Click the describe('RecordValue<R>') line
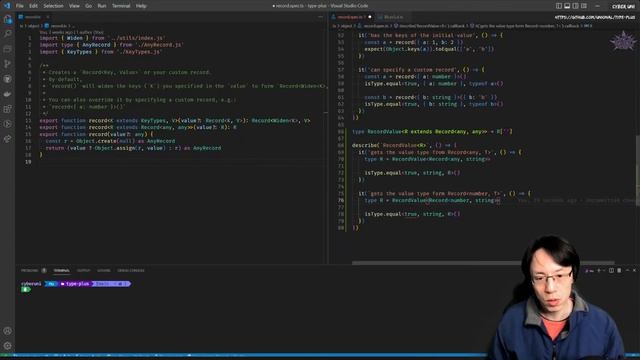Viewport: 640px width, 360px height. click(x=404, y=145)
